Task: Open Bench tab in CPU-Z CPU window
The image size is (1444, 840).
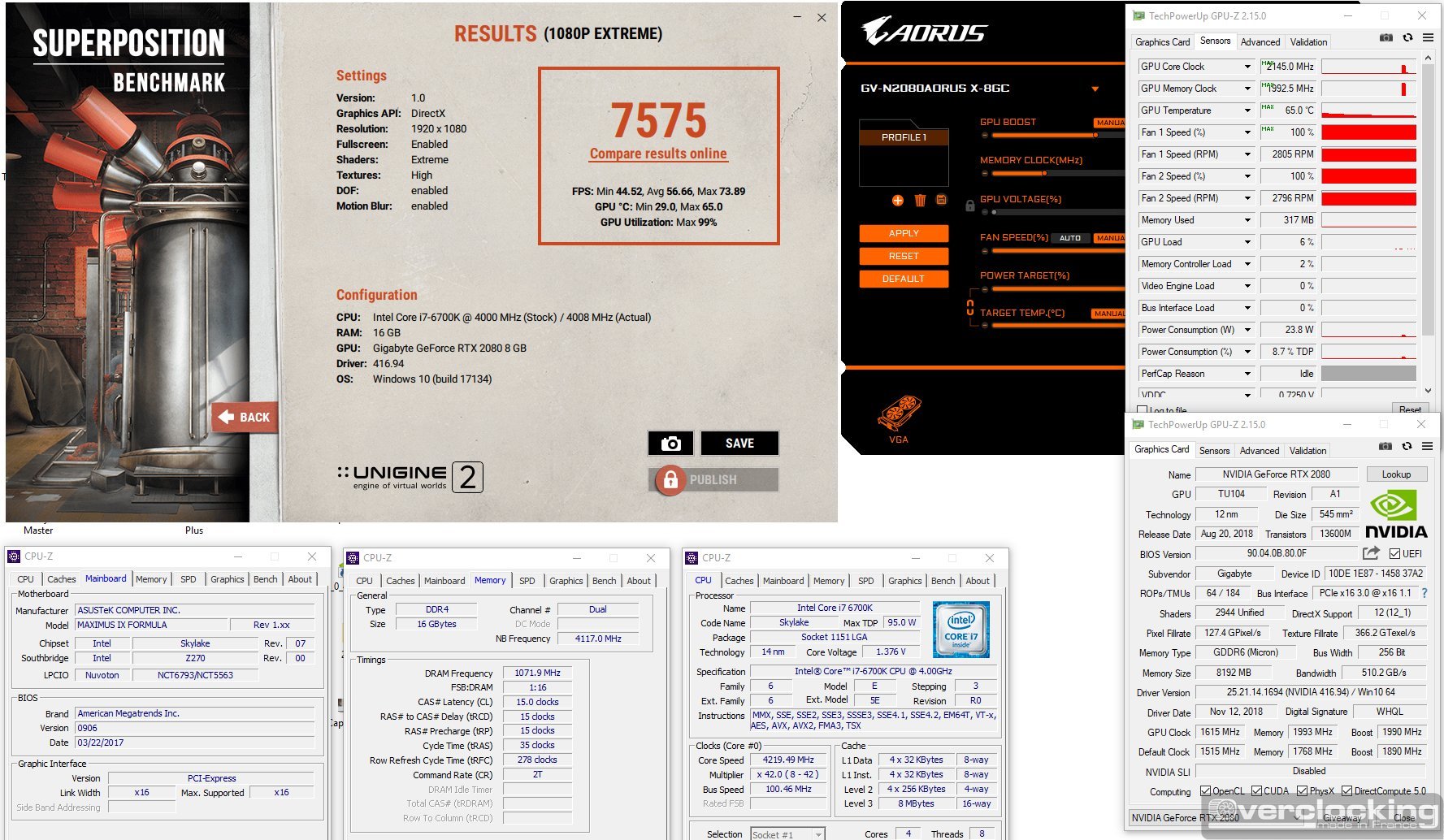Action: 943,581
